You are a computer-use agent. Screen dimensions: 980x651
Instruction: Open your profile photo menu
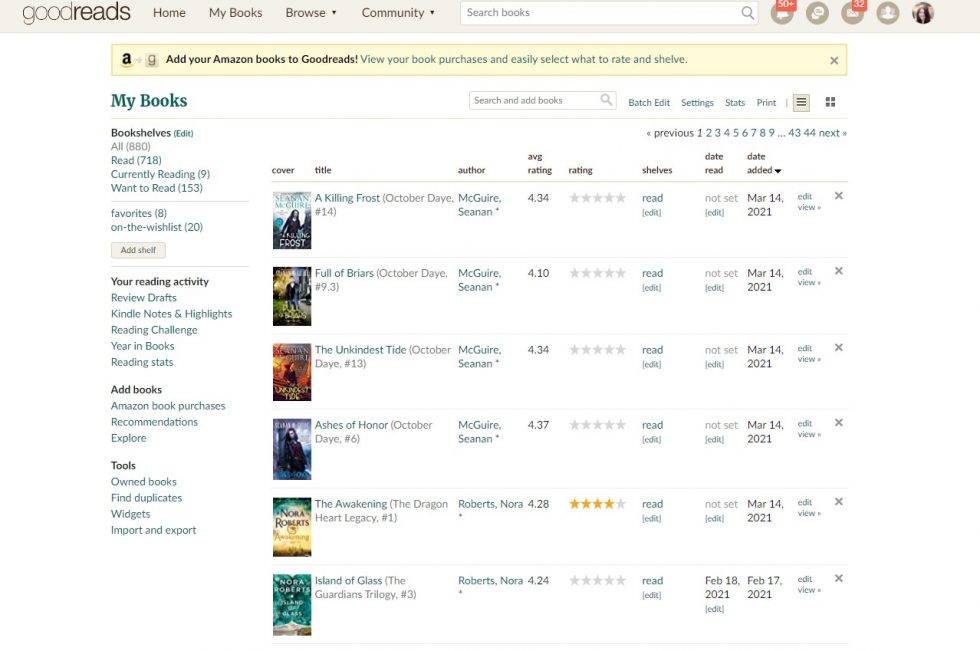922,13
